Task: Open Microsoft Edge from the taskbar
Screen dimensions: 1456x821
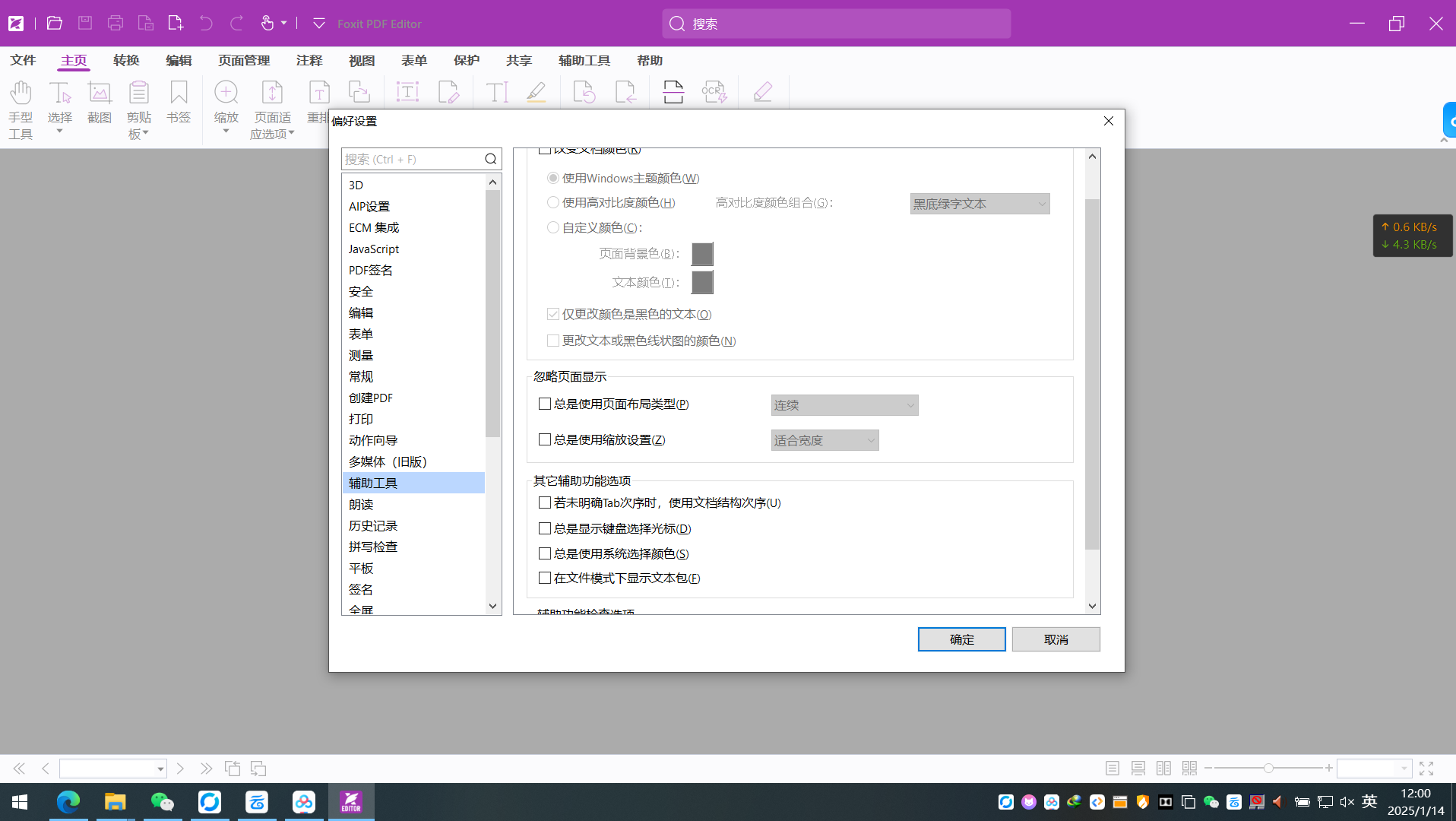Action: pos(68,802)
